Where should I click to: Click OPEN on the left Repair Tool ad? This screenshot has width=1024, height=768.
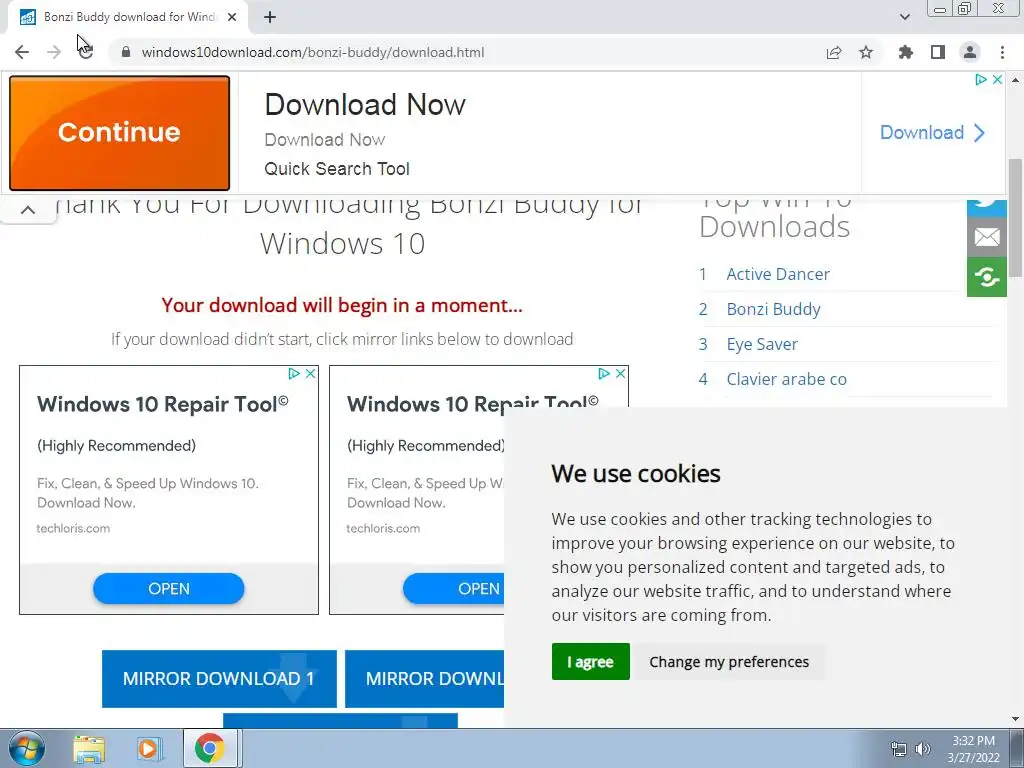tap(168, 588)
